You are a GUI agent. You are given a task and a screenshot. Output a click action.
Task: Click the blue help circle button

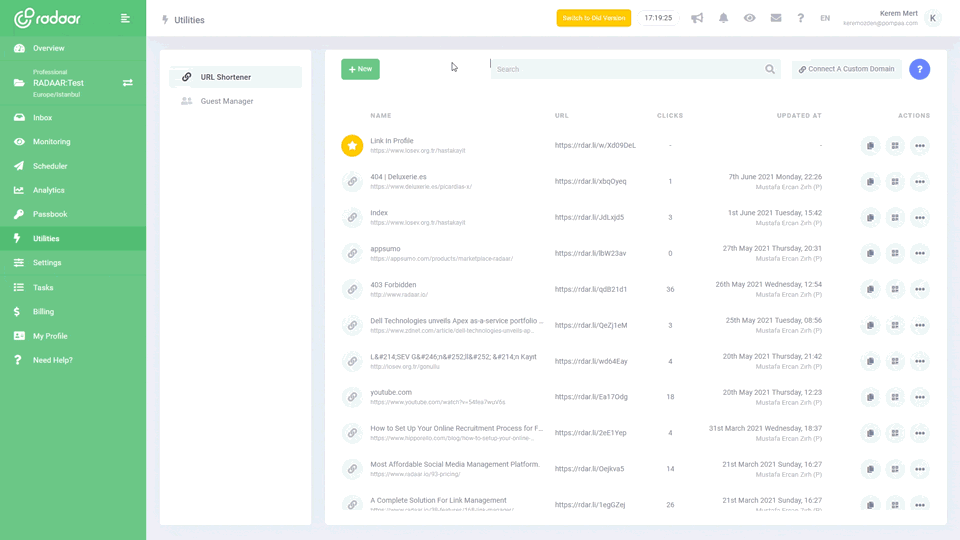[919, 69]
